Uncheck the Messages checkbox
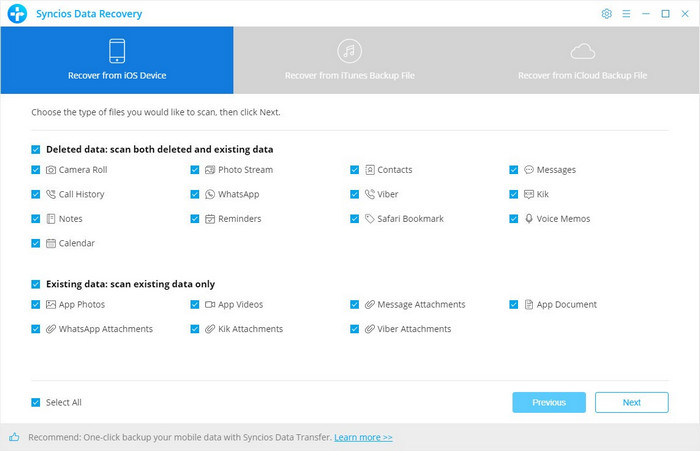Screen dimensions: 700x451 [514, 170]
